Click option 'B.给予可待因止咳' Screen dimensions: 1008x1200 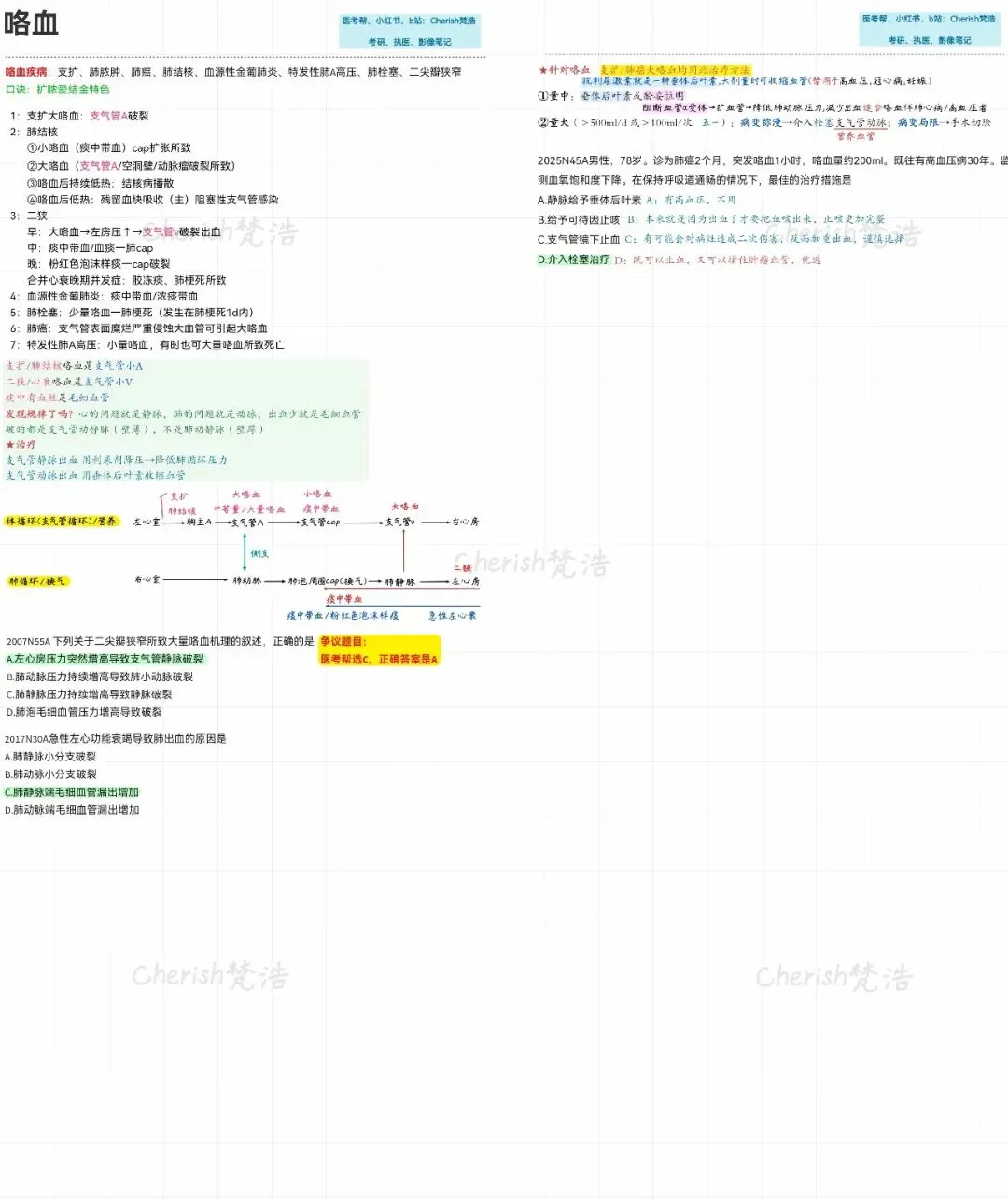(x=579, y=220)
